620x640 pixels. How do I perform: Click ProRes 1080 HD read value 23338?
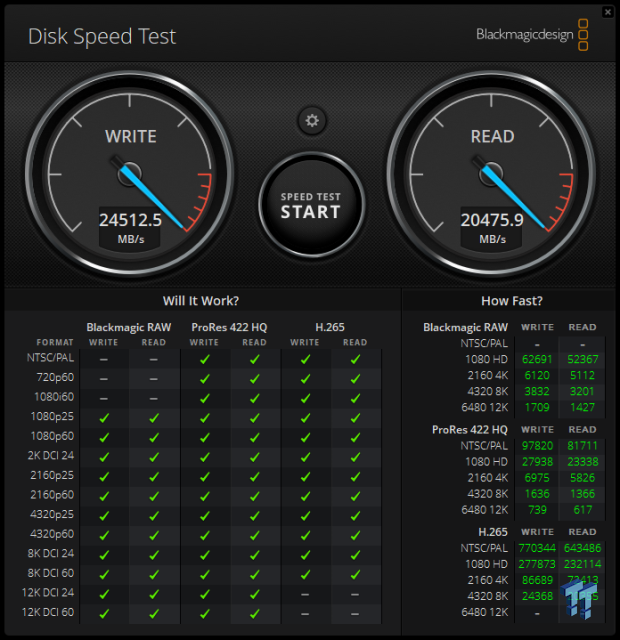click(x=582, y=462)
